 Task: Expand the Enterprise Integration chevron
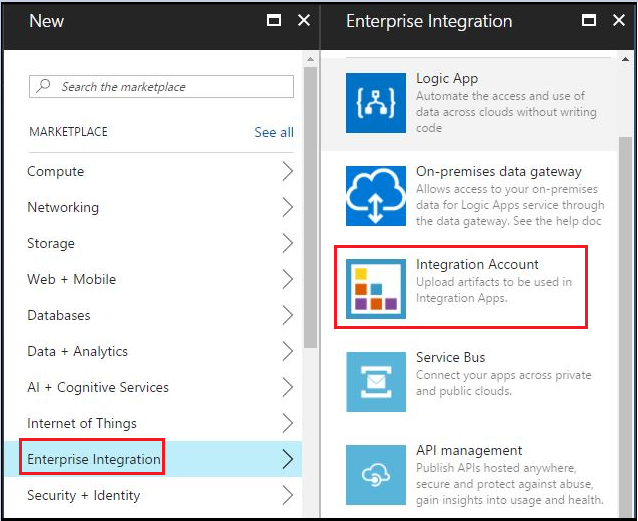[x=288, y=459]
